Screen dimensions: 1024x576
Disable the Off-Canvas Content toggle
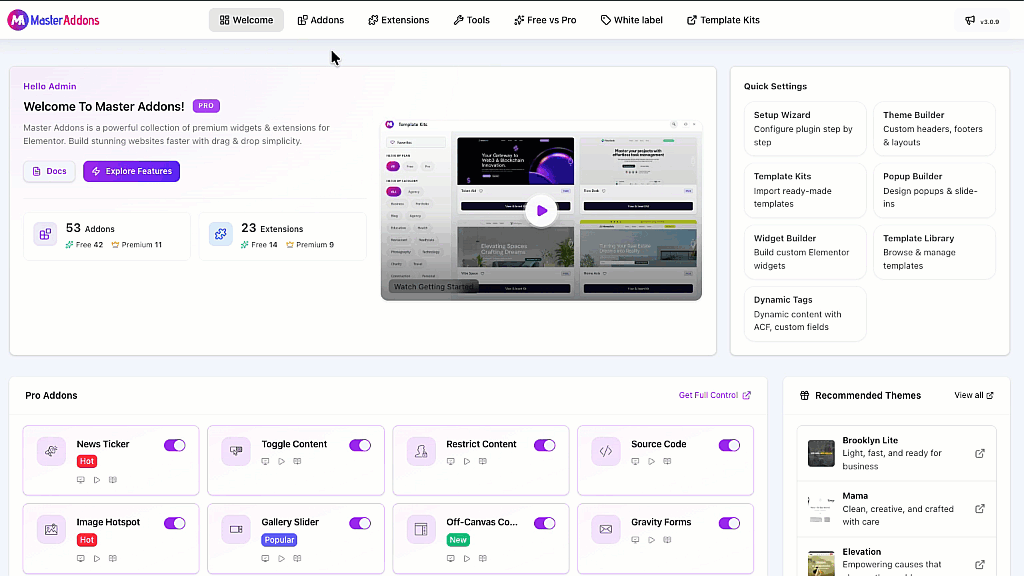point(545,523)
